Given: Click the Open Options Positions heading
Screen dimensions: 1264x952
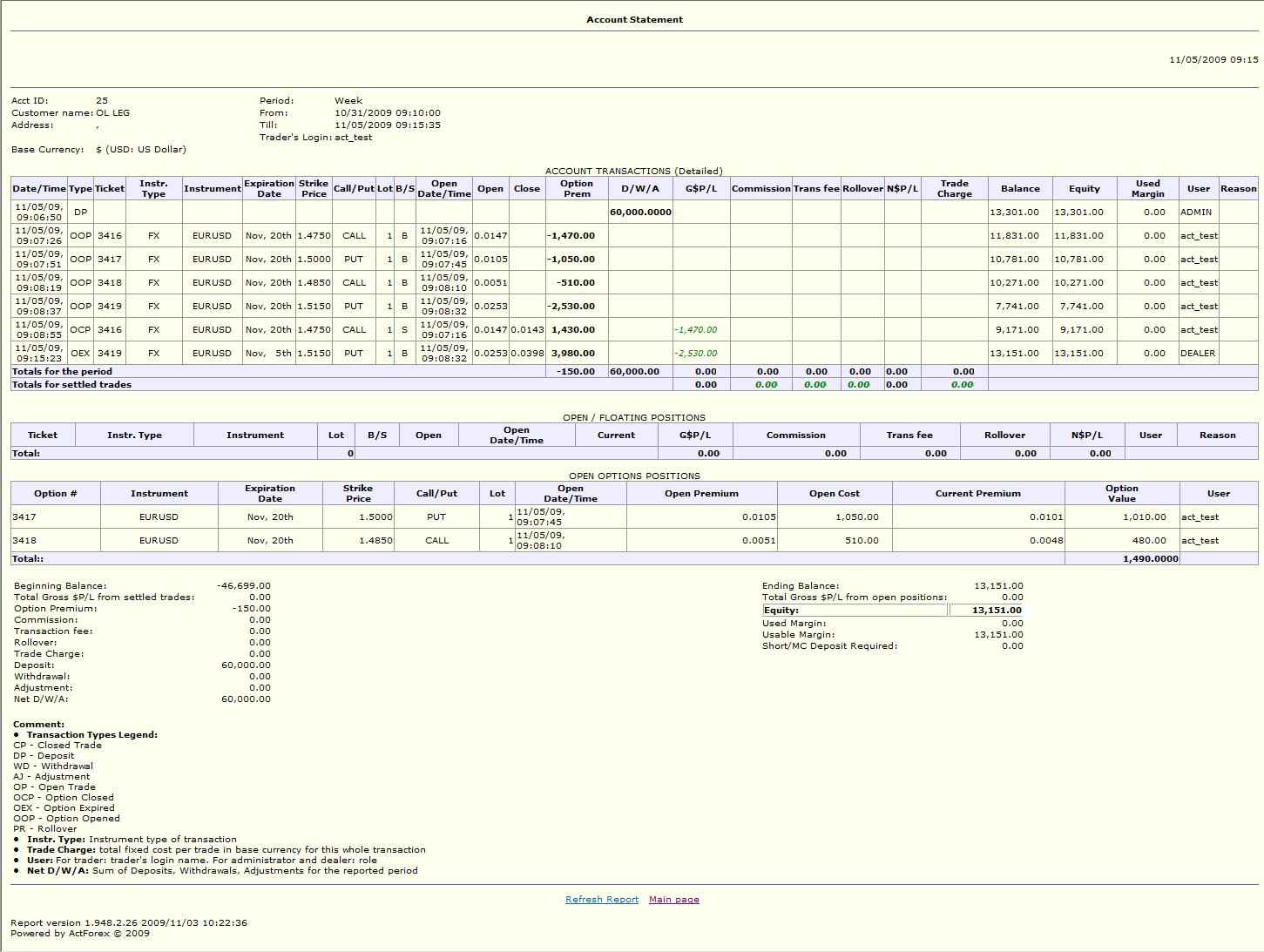Looking at the screenshot, I should click(x=634, y=476).
